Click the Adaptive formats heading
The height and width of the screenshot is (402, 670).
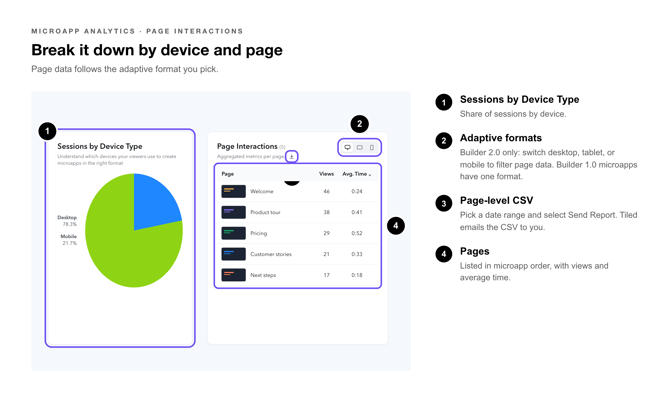(x=501, y=138)
